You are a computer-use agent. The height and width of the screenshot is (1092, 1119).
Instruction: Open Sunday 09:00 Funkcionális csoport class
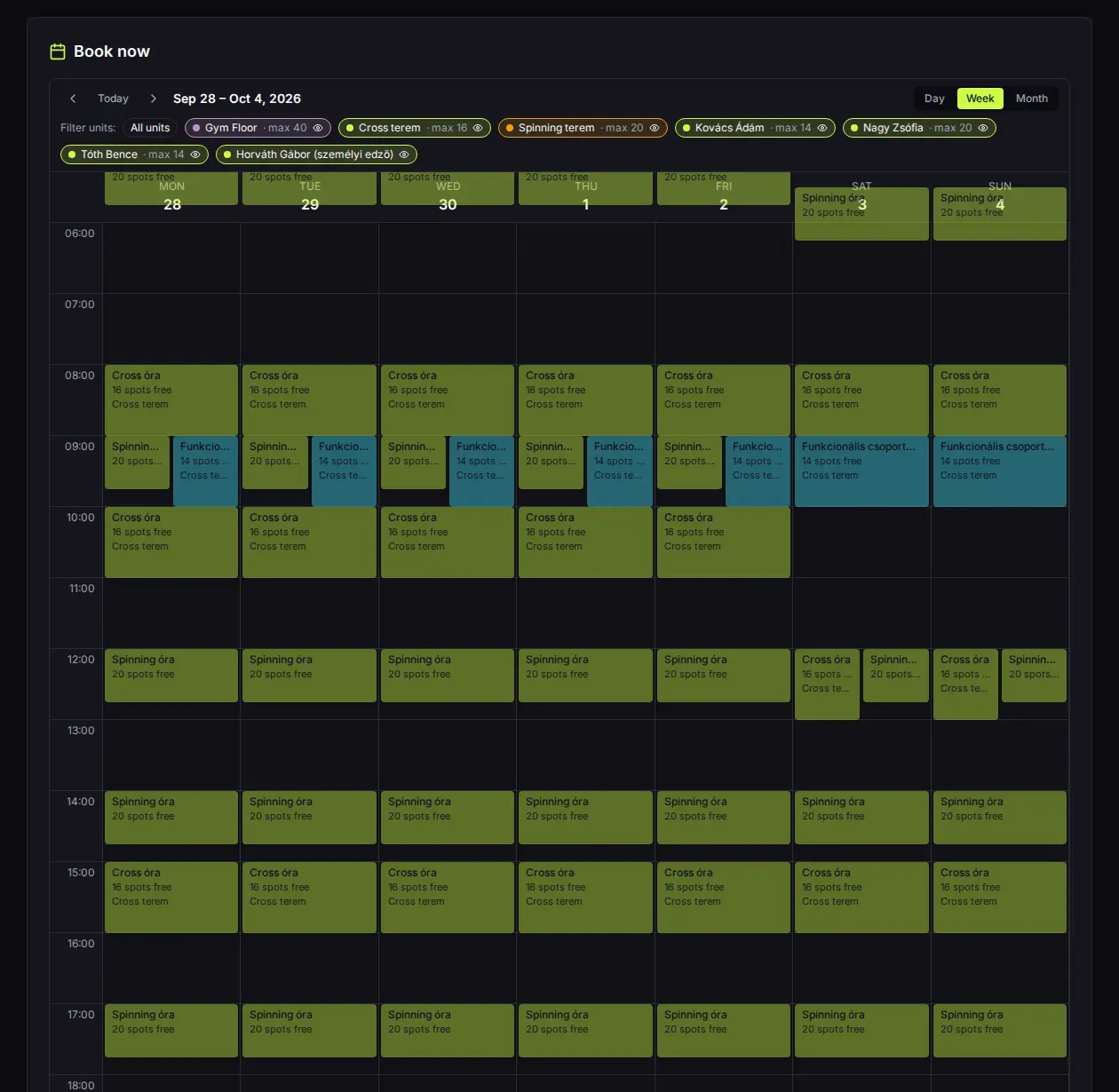(1000, 471)
